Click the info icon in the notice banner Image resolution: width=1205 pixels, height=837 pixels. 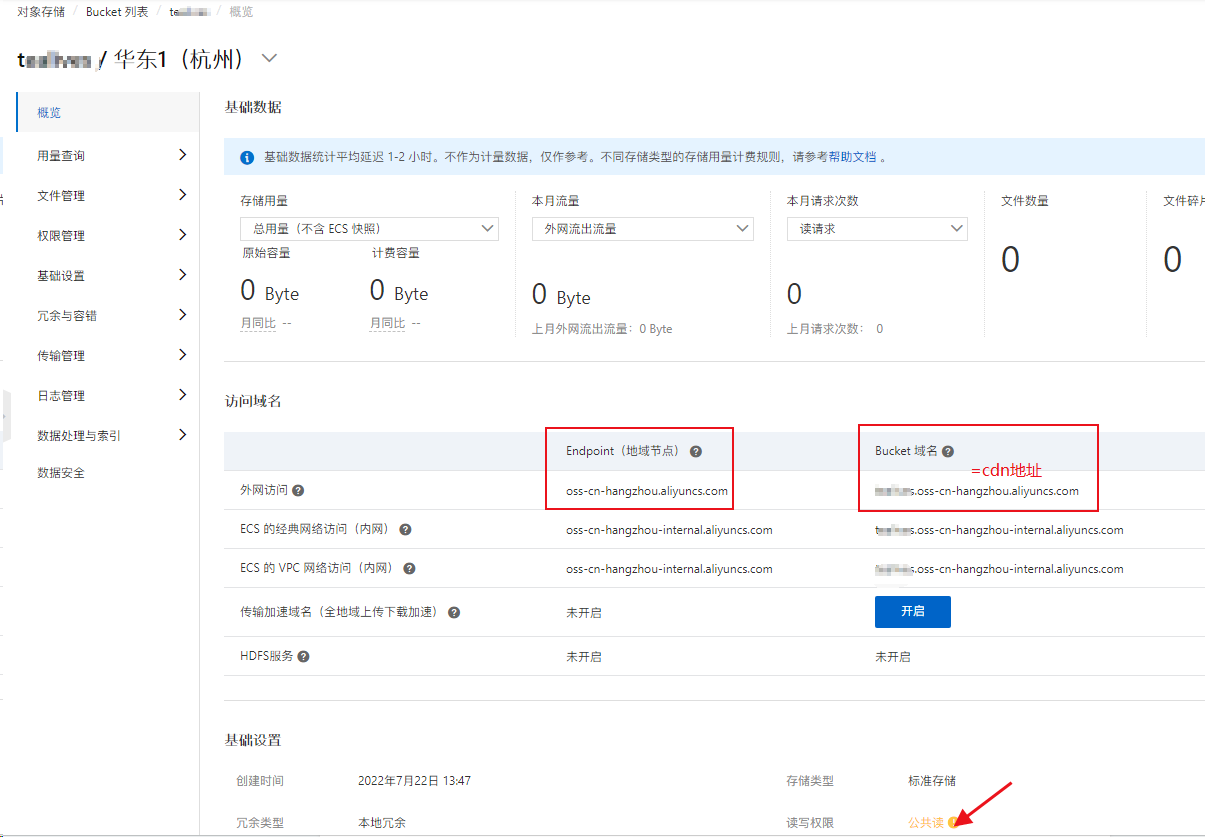pyautogui.click(x=247, y=158)
